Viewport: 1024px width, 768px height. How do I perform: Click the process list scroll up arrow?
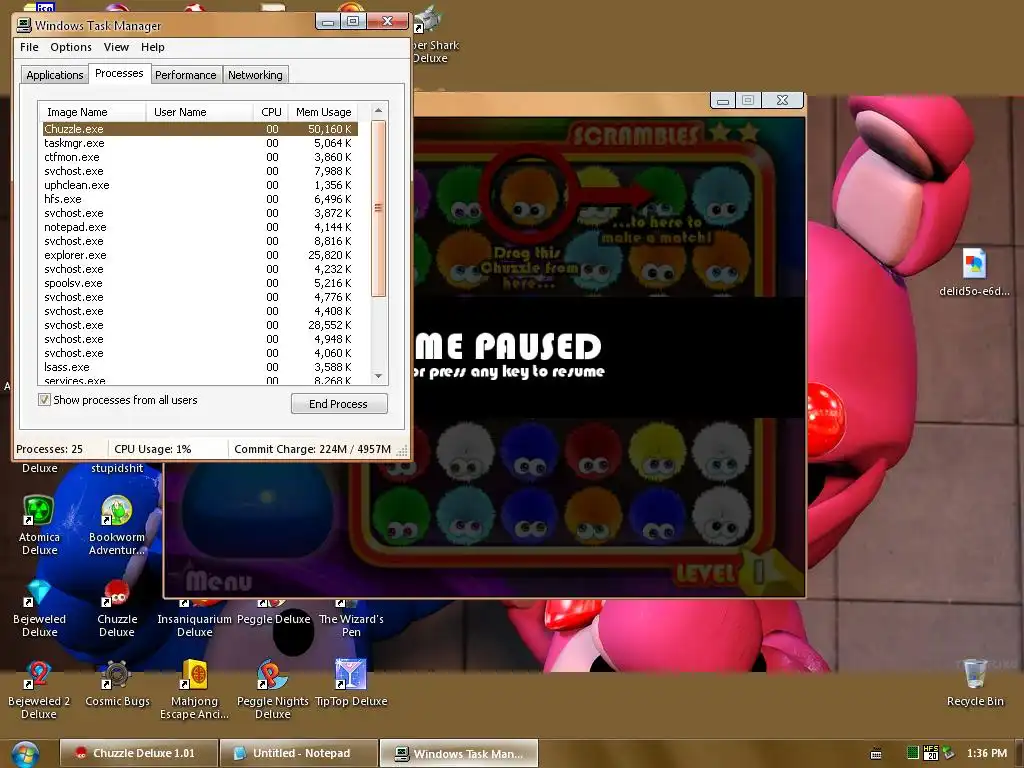coord(378,111)
